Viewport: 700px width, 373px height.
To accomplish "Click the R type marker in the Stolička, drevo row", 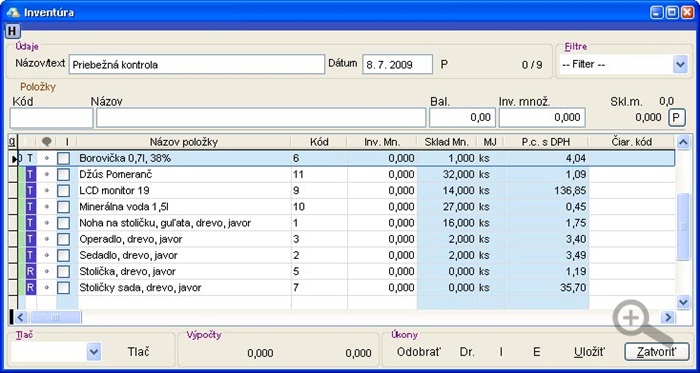I will (x=30, y=271).
